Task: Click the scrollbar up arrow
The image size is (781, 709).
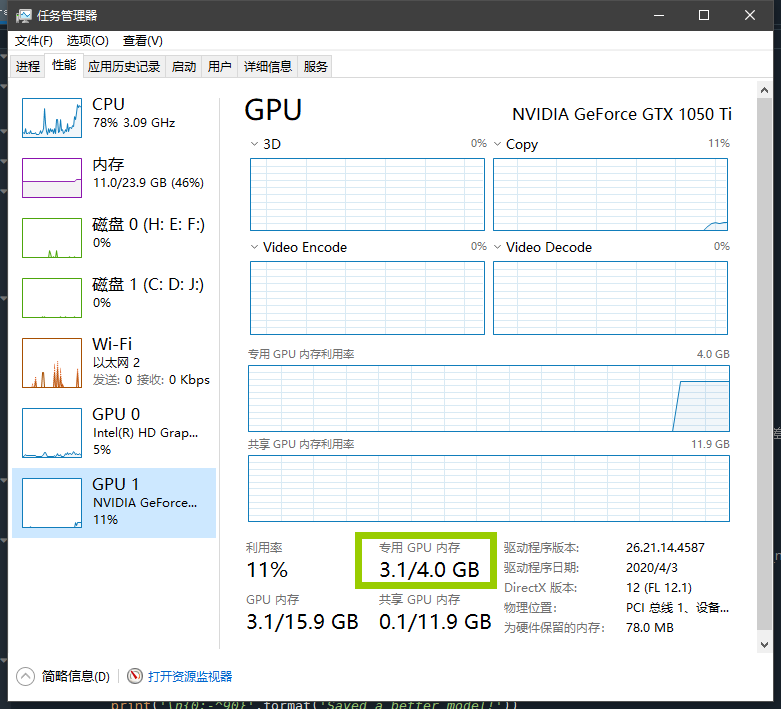Action: click(x=764, y=90)
